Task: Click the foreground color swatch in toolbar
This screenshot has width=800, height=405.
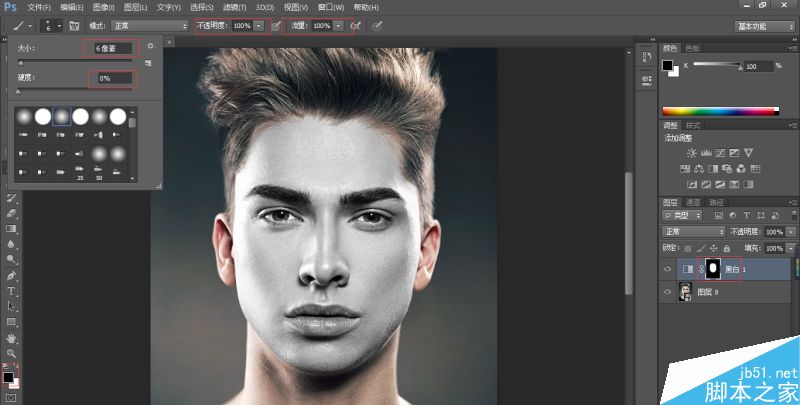Action: [x=8, y=377]
